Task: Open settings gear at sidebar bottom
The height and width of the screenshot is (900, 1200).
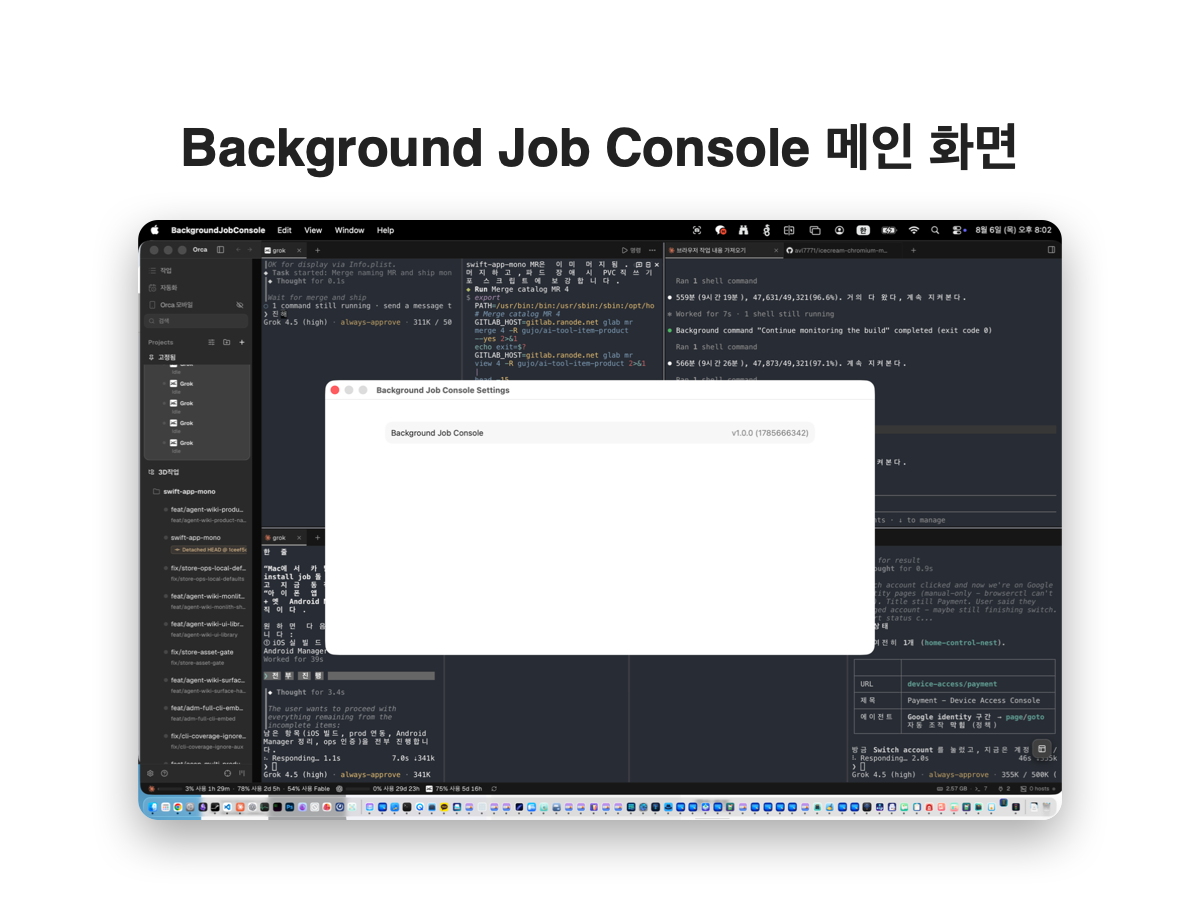Action: 151,773
